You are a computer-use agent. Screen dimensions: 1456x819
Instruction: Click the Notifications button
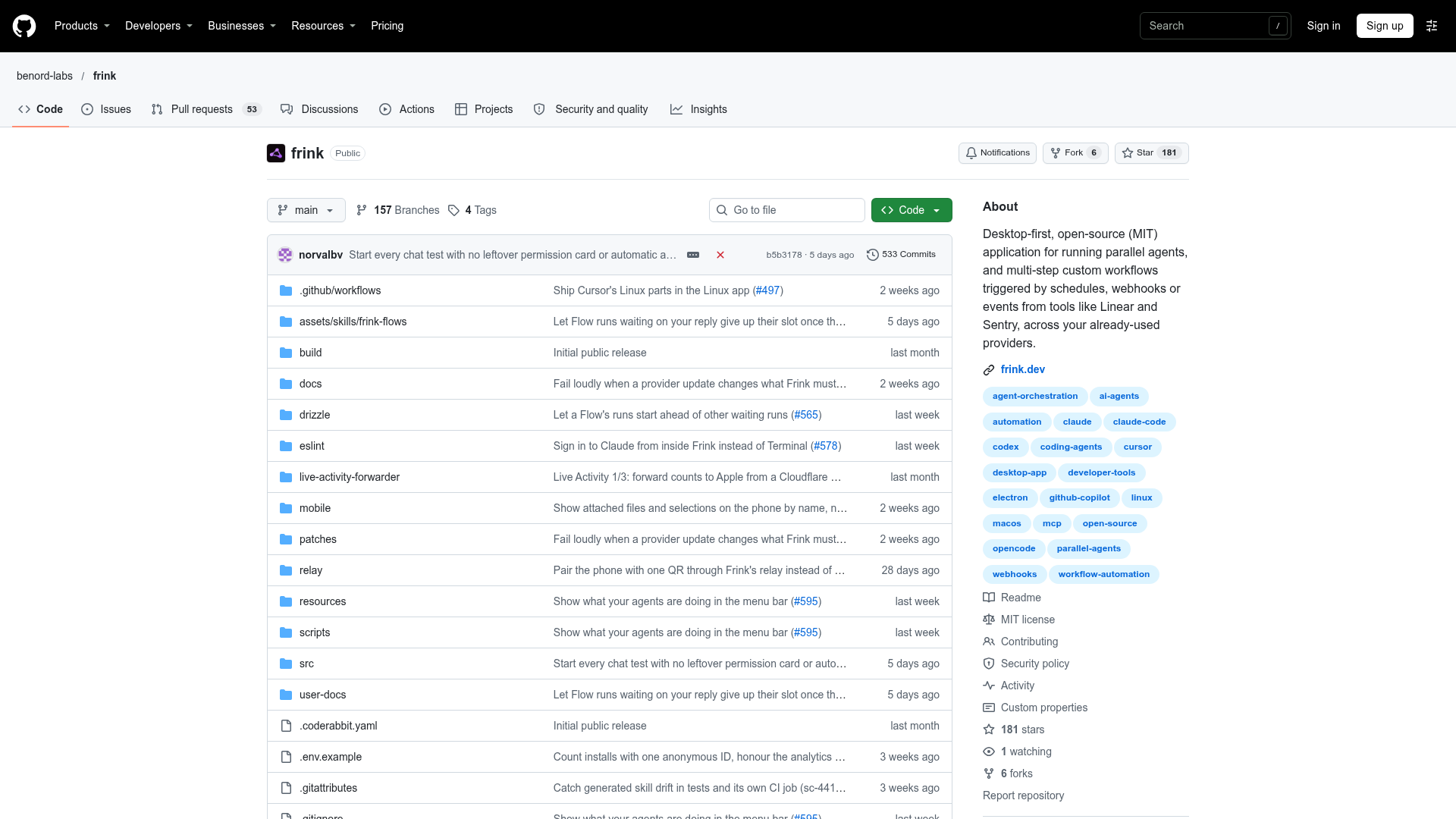point(997,153)
